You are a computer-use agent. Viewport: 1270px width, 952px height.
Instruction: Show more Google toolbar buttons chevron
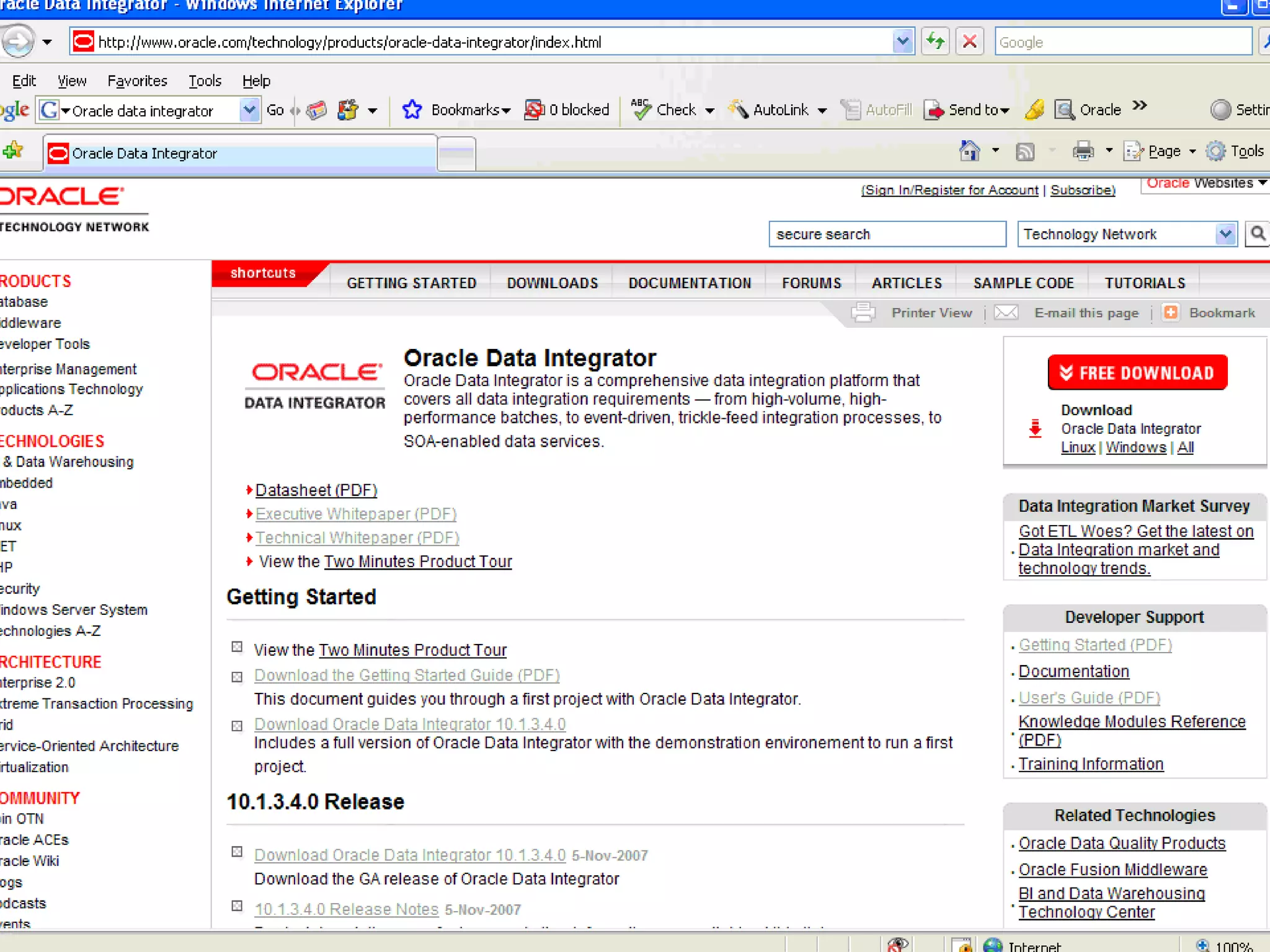[x=1140, y=105]
